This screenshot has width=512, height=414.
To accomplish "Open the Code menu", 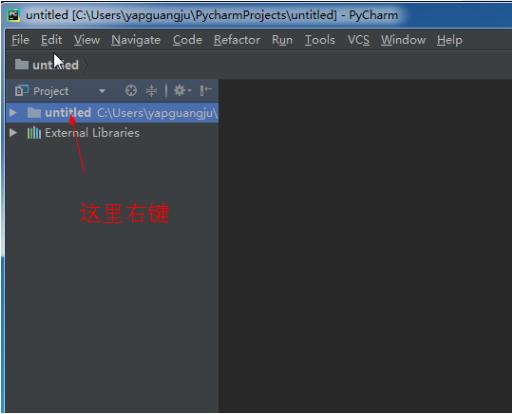I will tap(187, 40).
